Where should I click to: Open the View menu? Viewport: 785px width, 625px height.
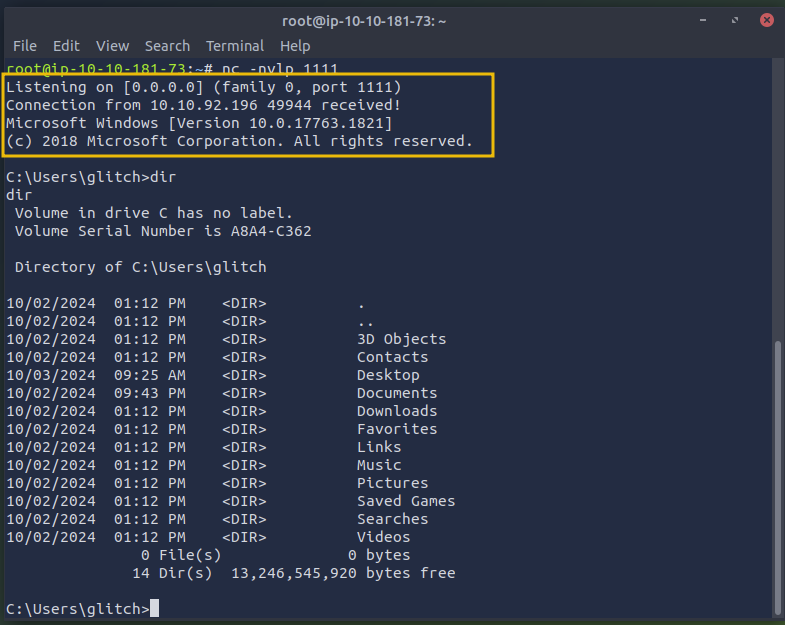(112, 46)
